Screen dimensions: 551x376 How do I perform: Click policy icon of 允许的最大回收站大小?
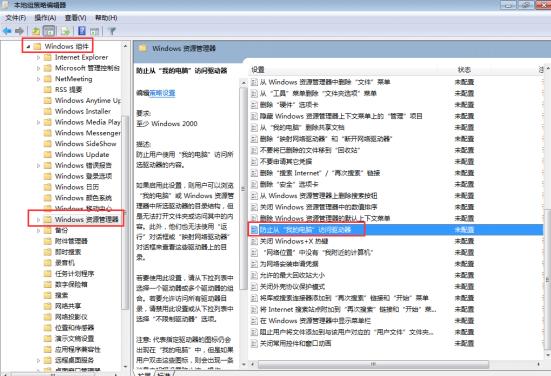pyautogui.click(x=254, y=275)
